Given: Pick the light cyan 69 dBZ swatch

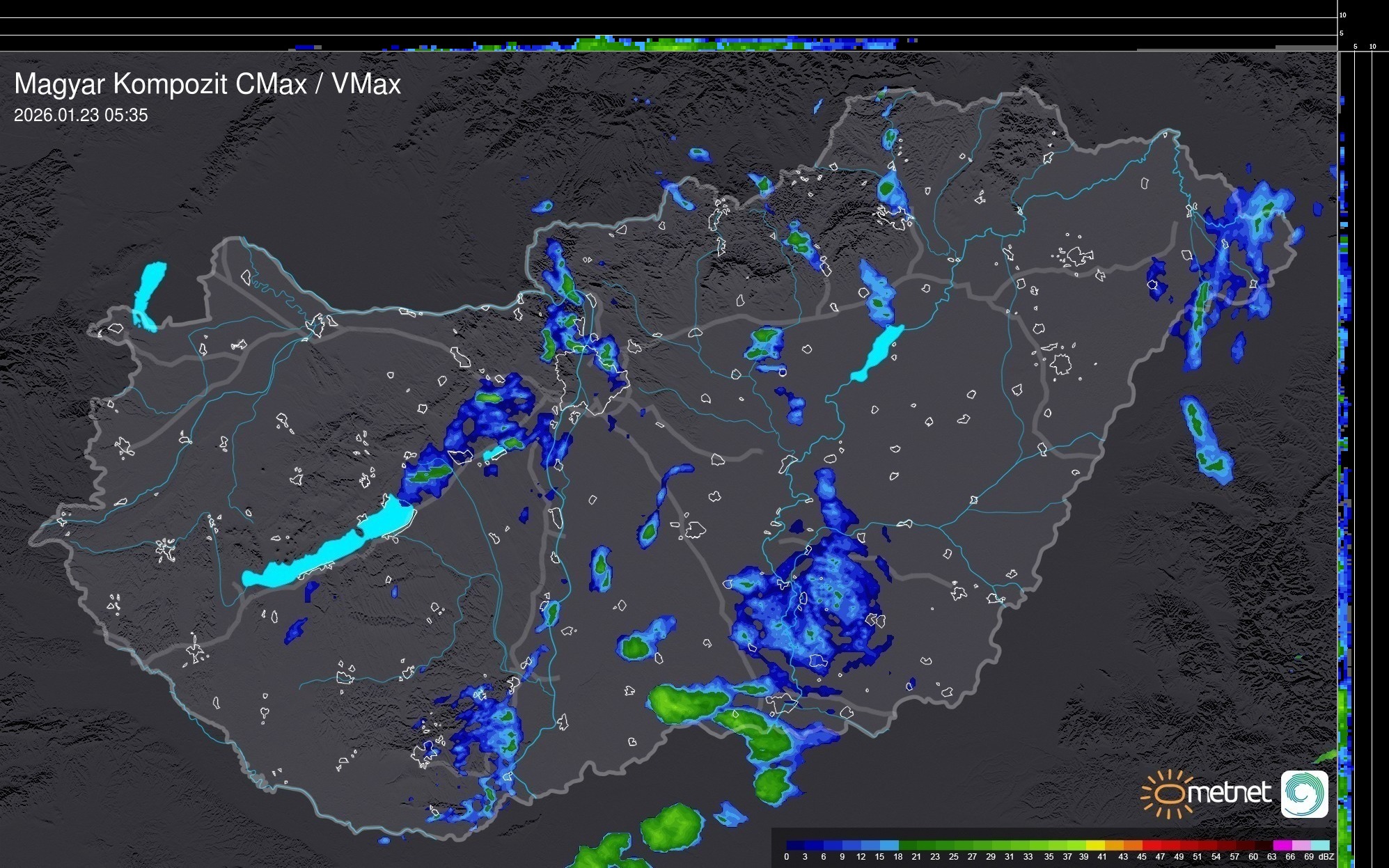Looking at the screenshot, I should (x=1319, y=845).
